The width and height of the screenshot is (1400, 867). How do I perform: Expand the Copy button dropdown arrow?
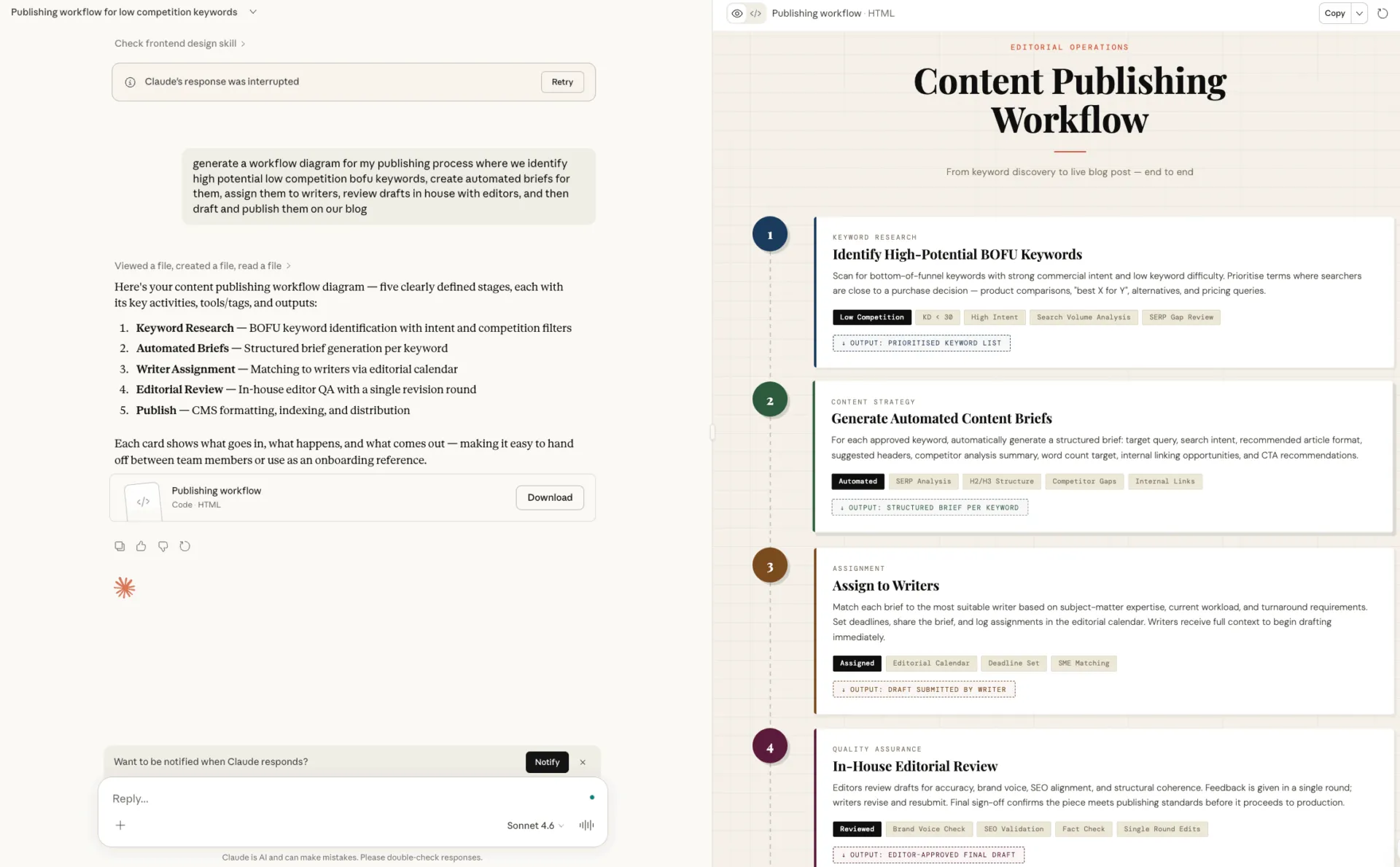pyautogui.click(x=1359, y=13)
